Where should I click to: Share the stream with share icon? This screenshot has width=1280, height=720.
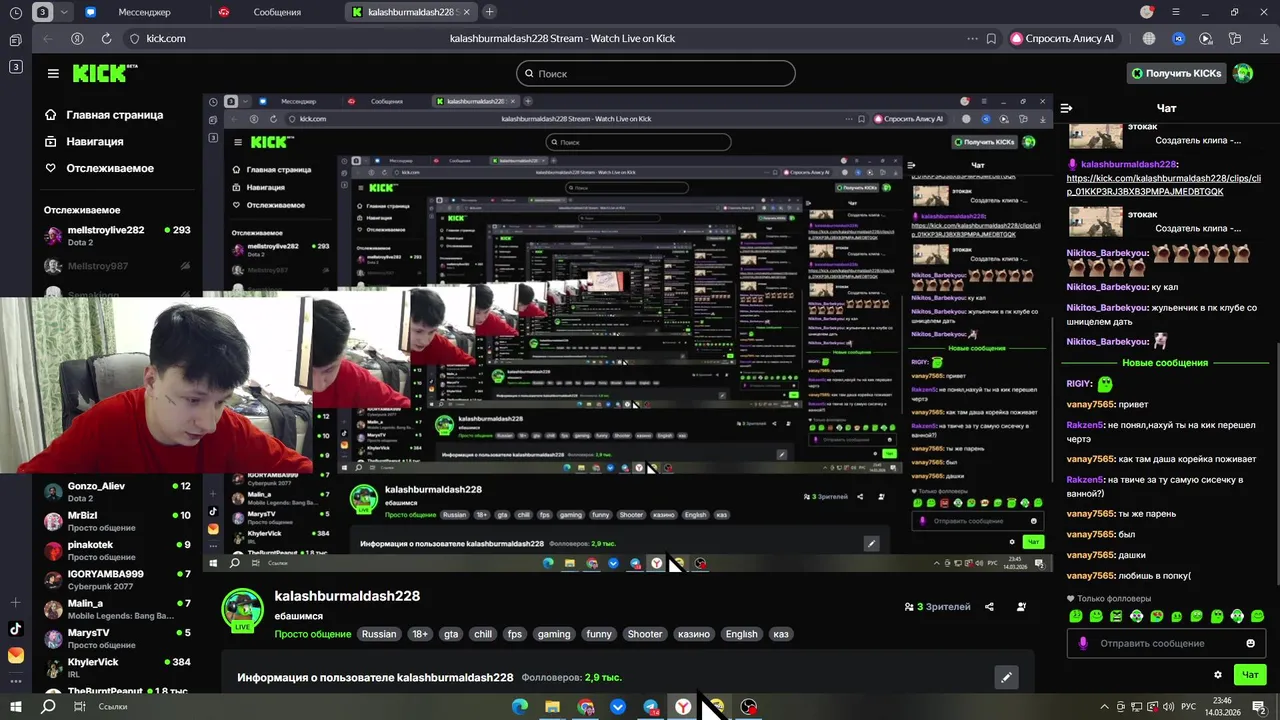pyautogui.click(x=989, y=607)
